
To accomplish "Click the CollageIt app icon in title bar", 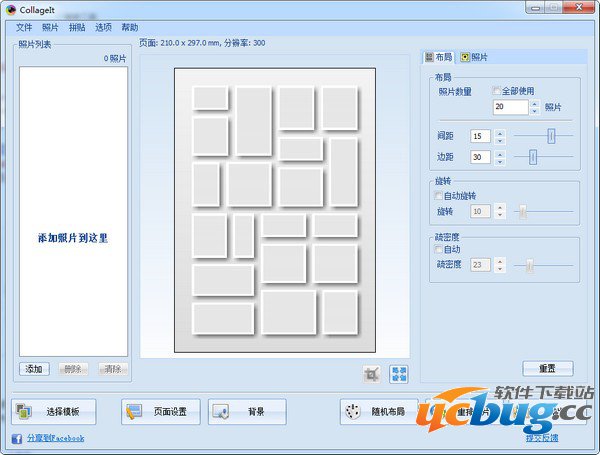I will tap(10, 8).
